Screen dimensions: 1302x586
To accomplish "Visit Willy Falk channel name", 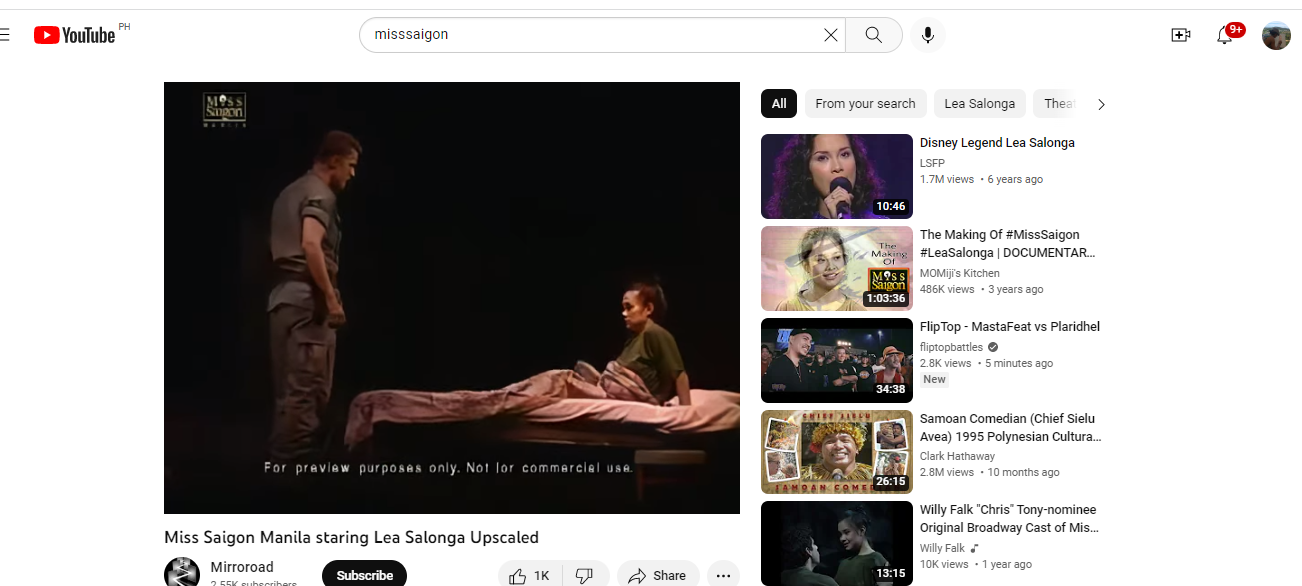I will coord(942,548).
